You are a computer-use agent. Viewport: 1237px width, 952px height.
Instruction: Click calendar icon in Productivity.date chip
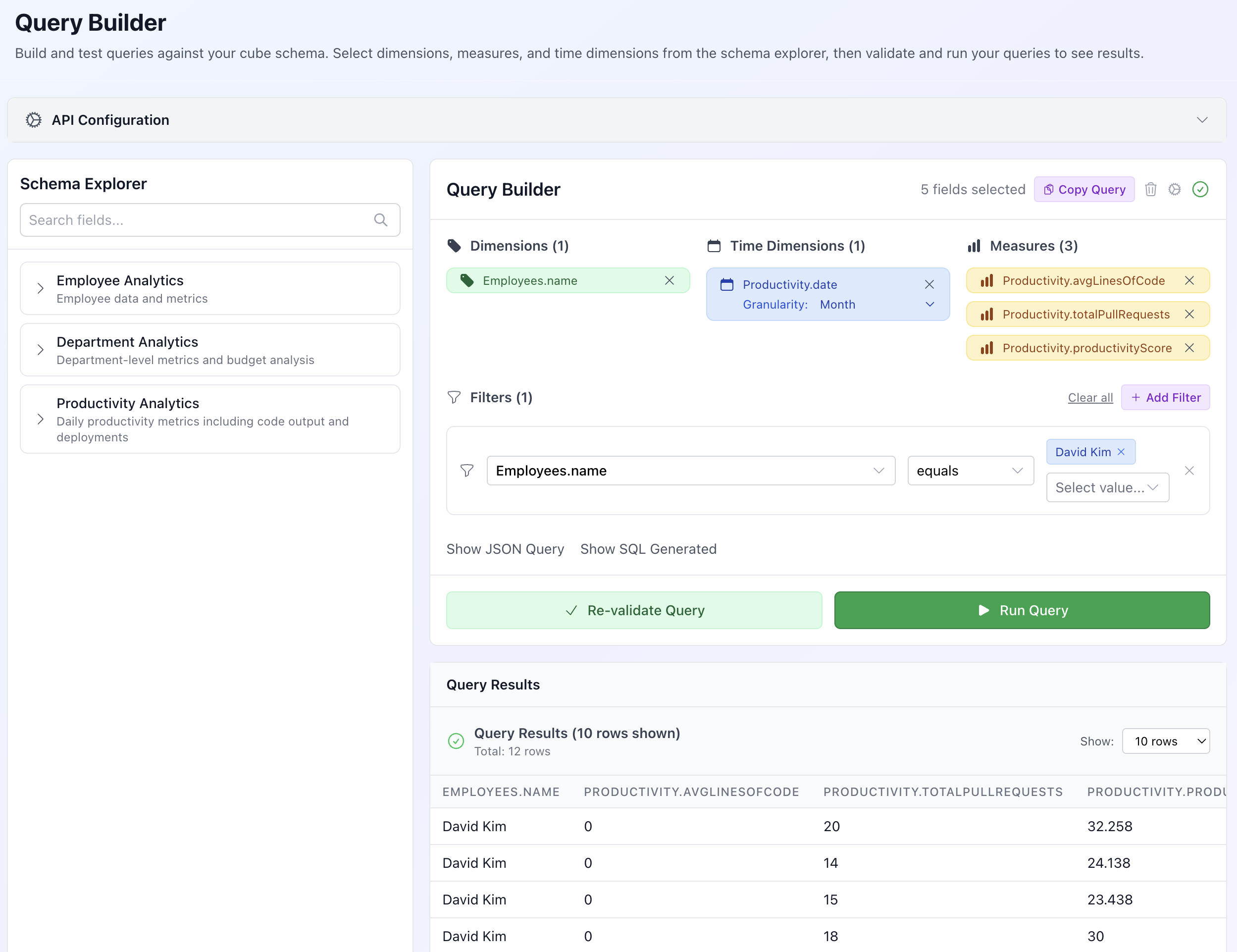(x=726, y=284)
